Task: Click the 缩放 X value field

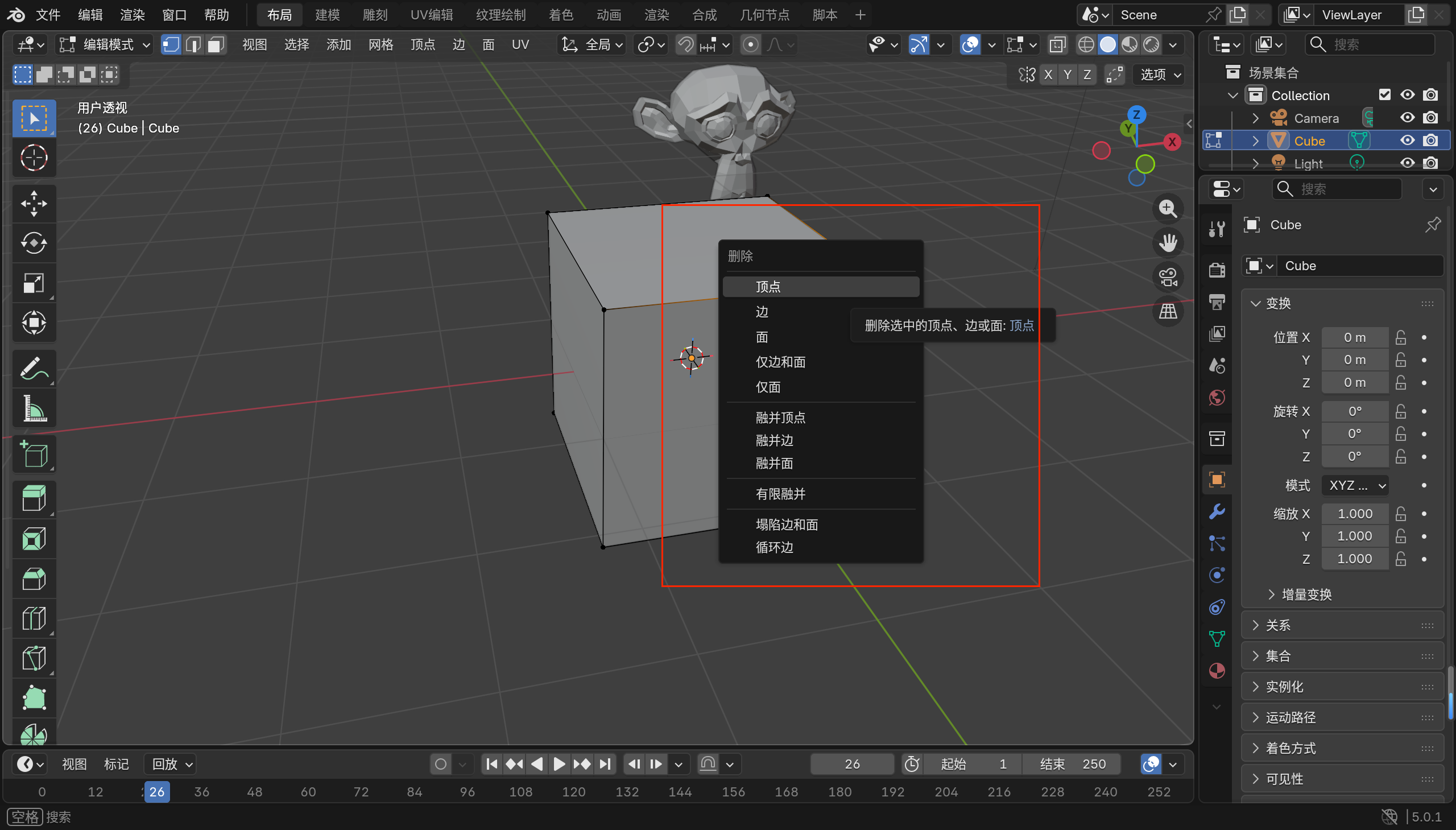Action: coord(1354,514)
